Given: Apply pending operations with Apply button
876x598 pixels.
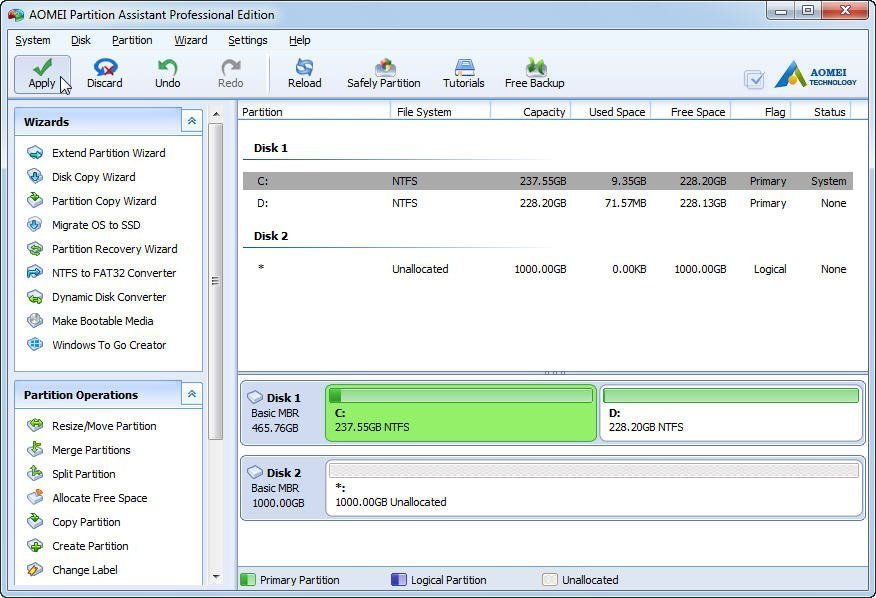Looking at the screenshot, I should [x=42, y=74].
